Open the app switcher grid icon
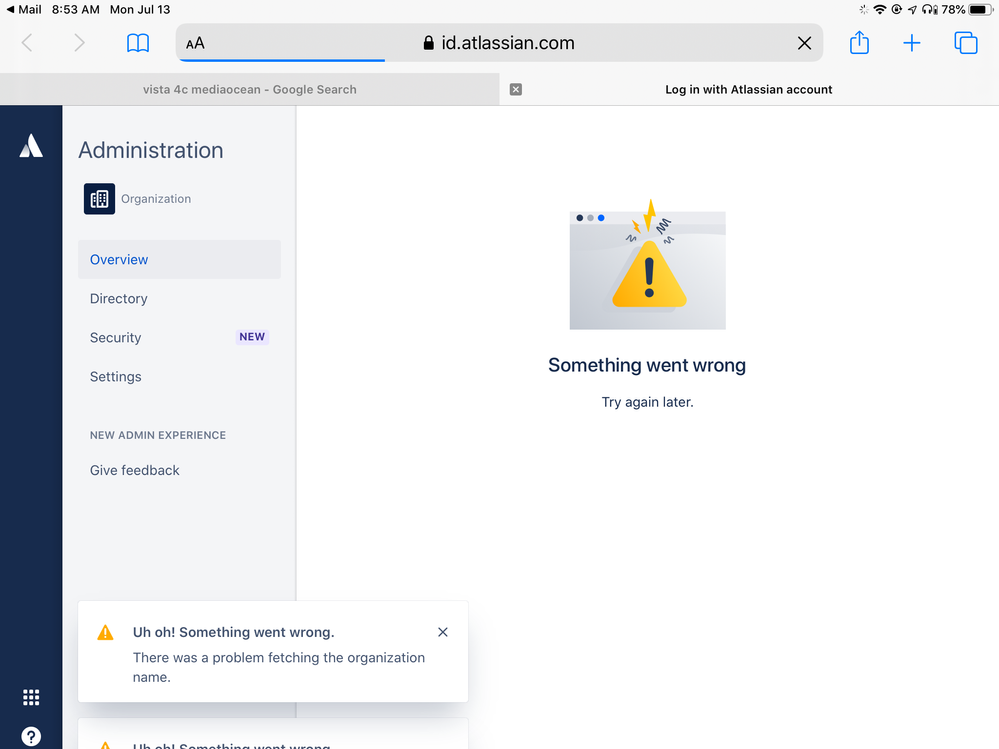 pos(31,697)
